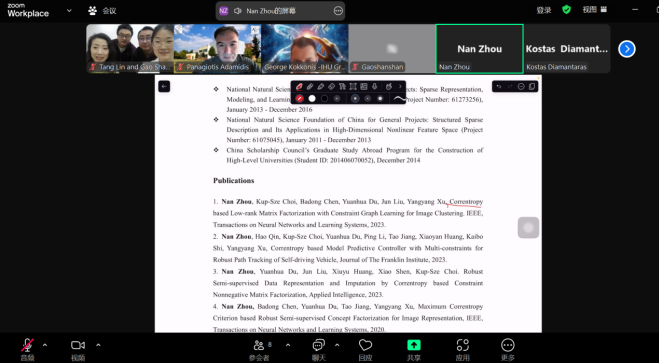Screen dimensions: 659x363
Task: Open the pages icon in document toolbar
Action: point(532,87)
